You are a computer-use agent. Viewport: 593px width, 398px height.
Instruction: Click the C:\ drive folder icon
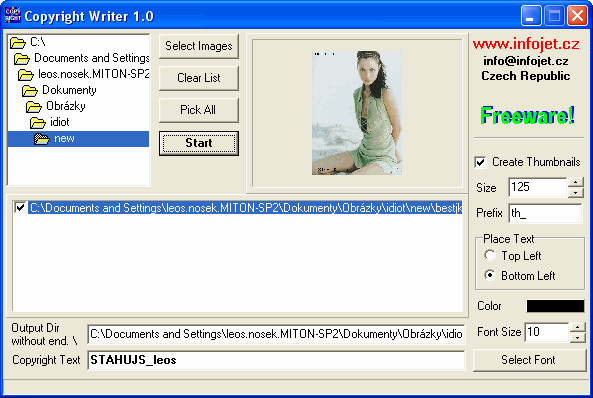click(17, 42)
